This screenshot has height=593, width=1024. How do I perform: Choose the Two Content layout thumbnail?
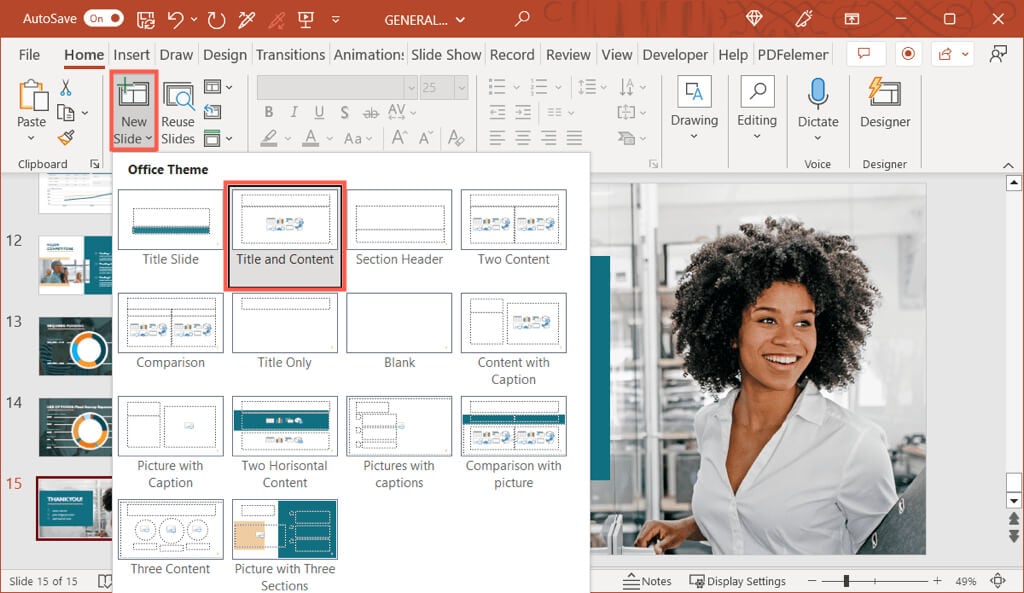coord(513,220)
